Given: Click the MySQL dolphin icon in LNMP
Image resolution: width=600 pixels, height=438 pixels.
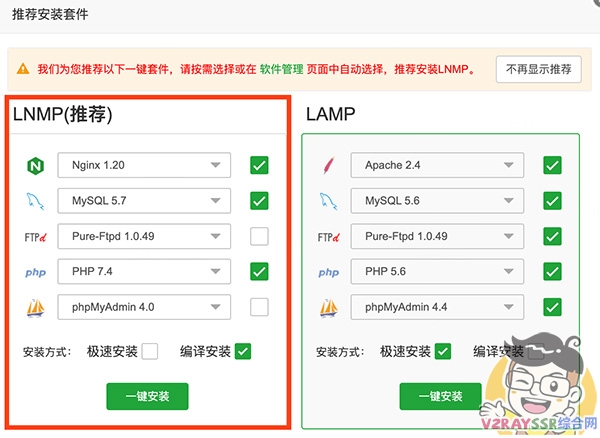Looking at the screenshot, I should pyautogui.click(x=35, y=201).
